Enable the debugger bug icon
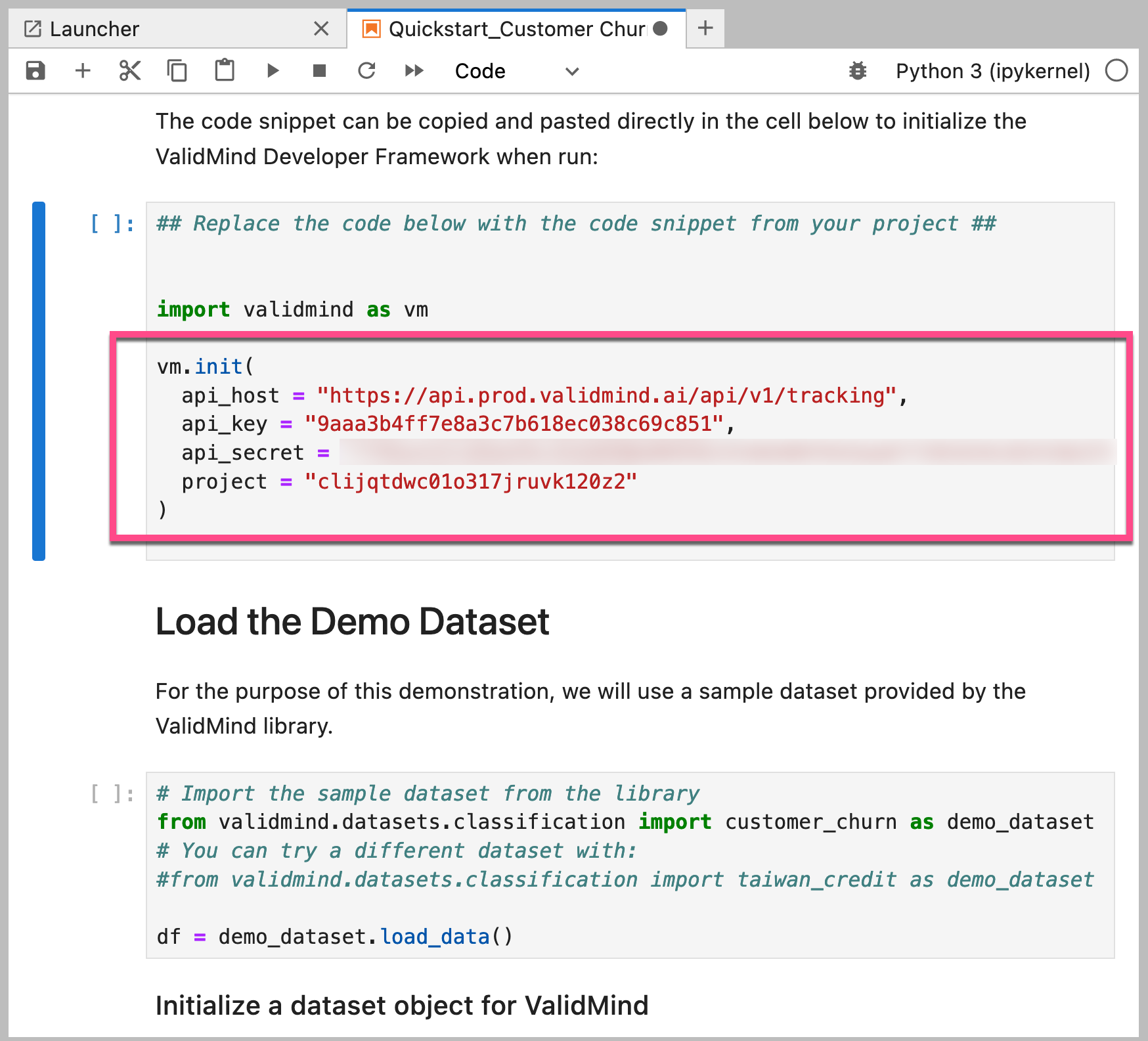 (858, 70)
